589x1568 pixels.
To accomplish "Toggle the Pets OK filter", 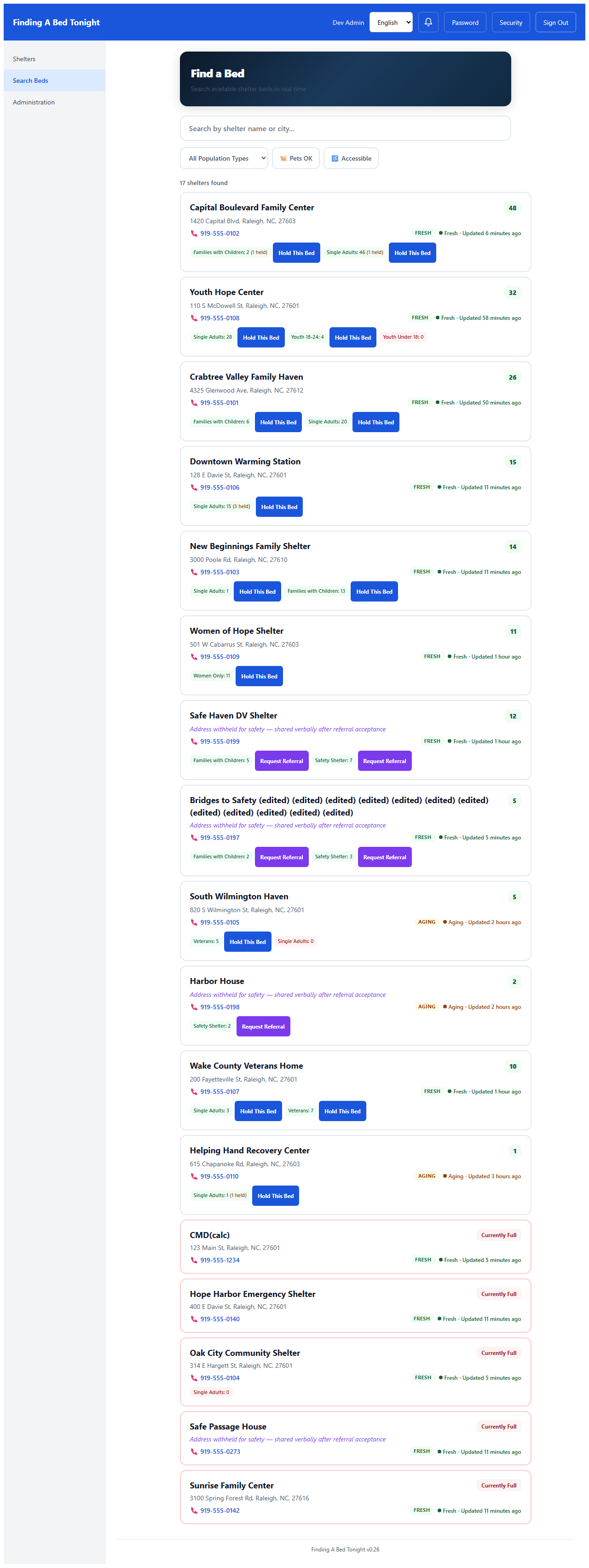I will coord(296,158).
